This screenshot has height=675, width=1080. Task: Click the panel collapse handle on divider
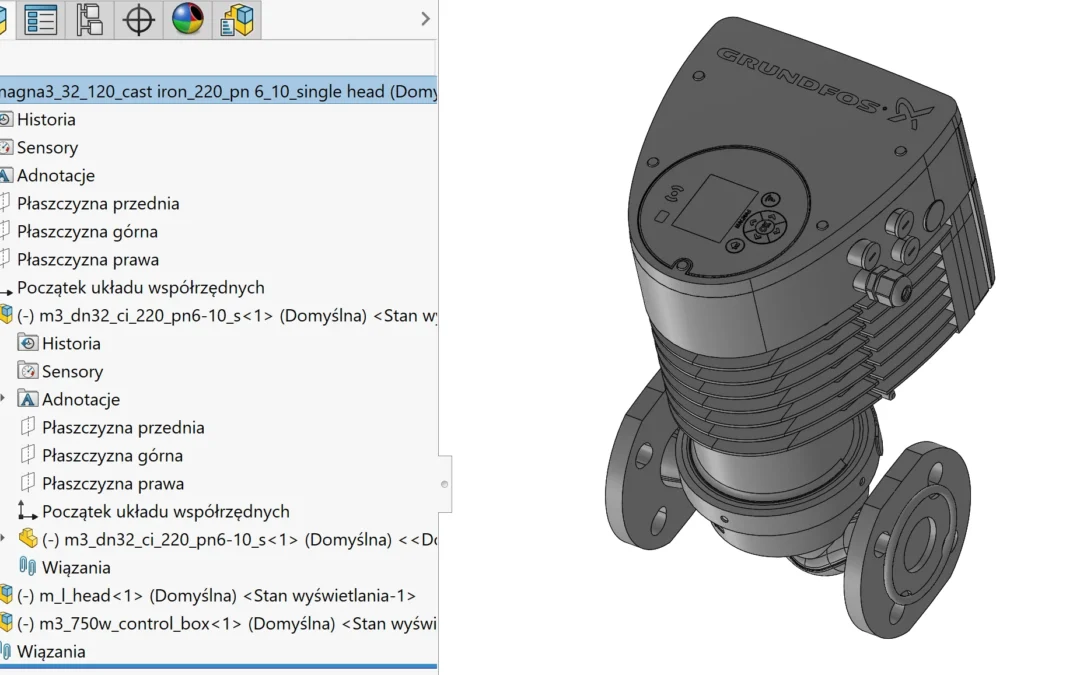pyautogui.click(x=445, y=484)
